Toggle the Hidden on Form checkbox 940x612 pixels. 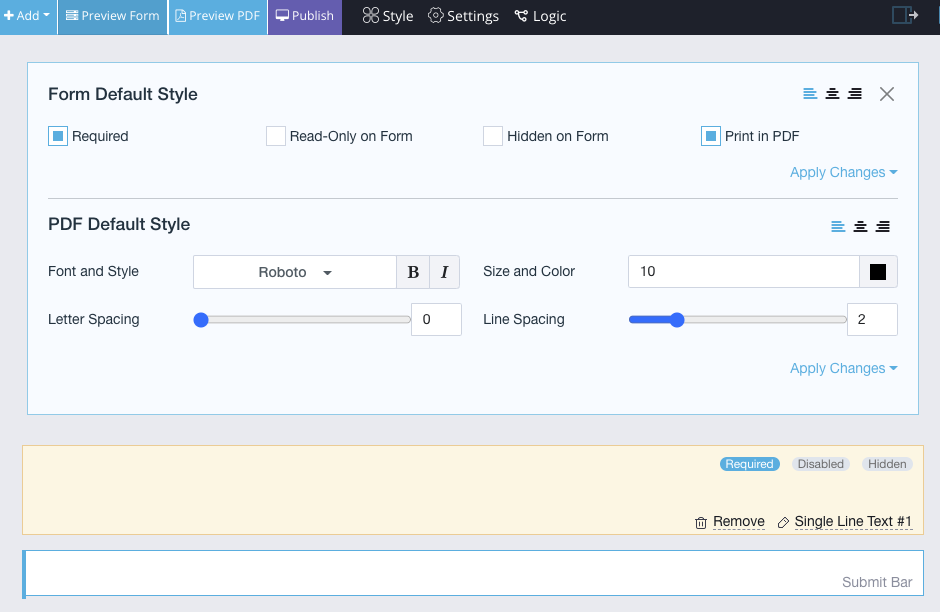click(493, 136)
